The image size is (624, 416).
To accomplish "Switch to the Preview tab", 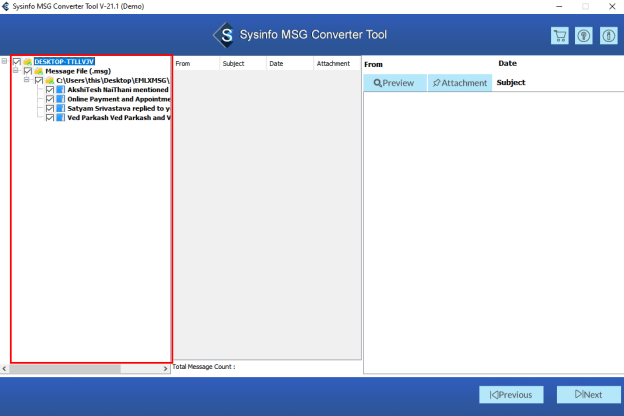I will pos(394,83).
